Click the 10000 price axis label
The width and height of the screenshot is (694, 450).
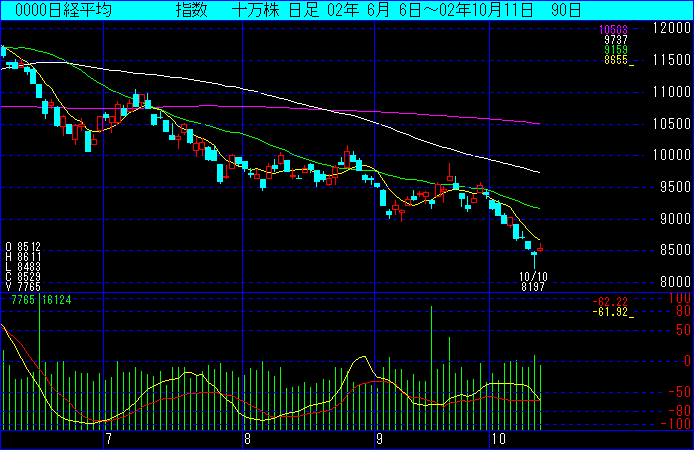click(x=672, y=155)
